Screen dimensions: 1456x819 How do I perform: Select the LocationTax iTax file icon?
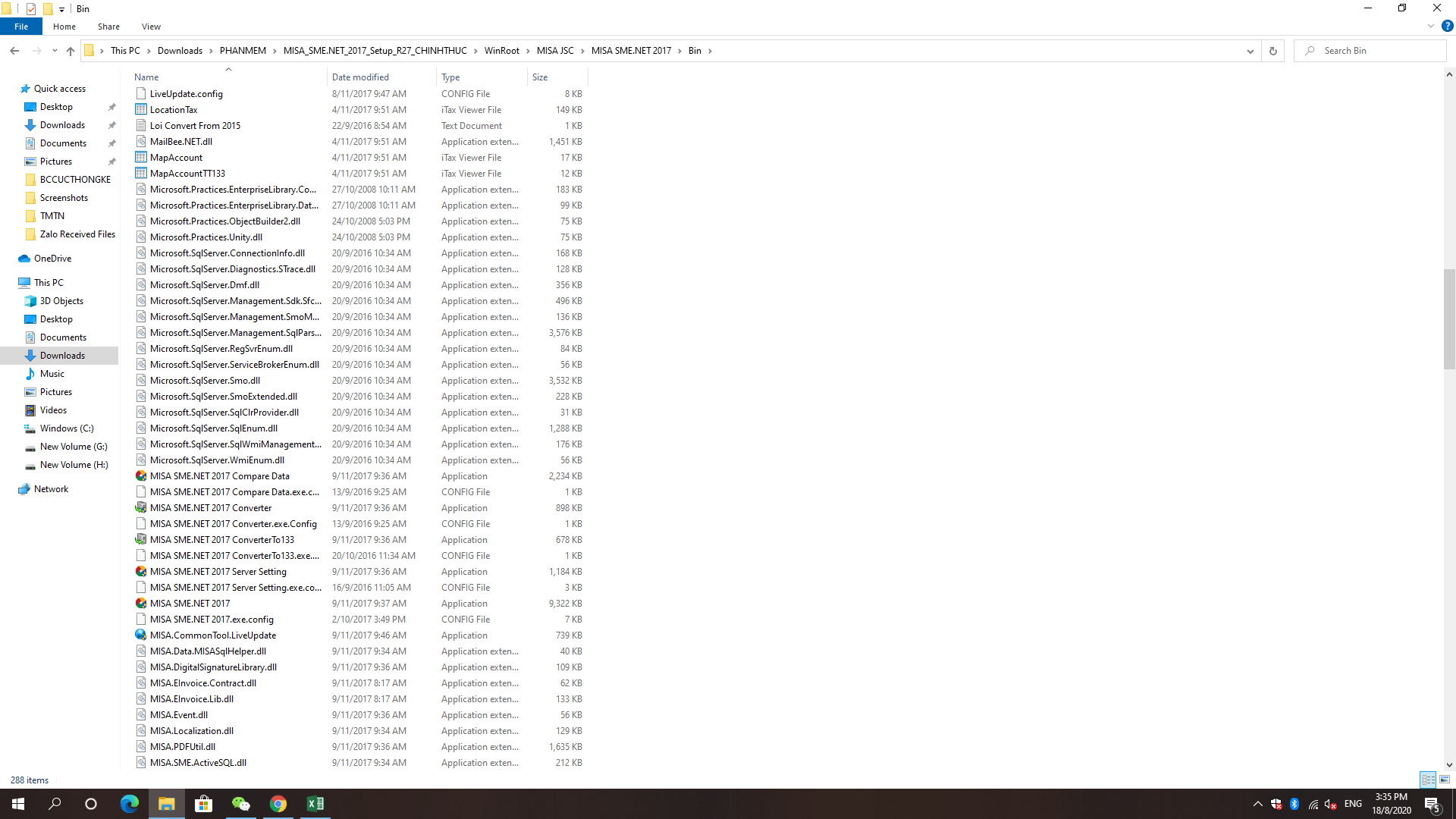point(141,110)
